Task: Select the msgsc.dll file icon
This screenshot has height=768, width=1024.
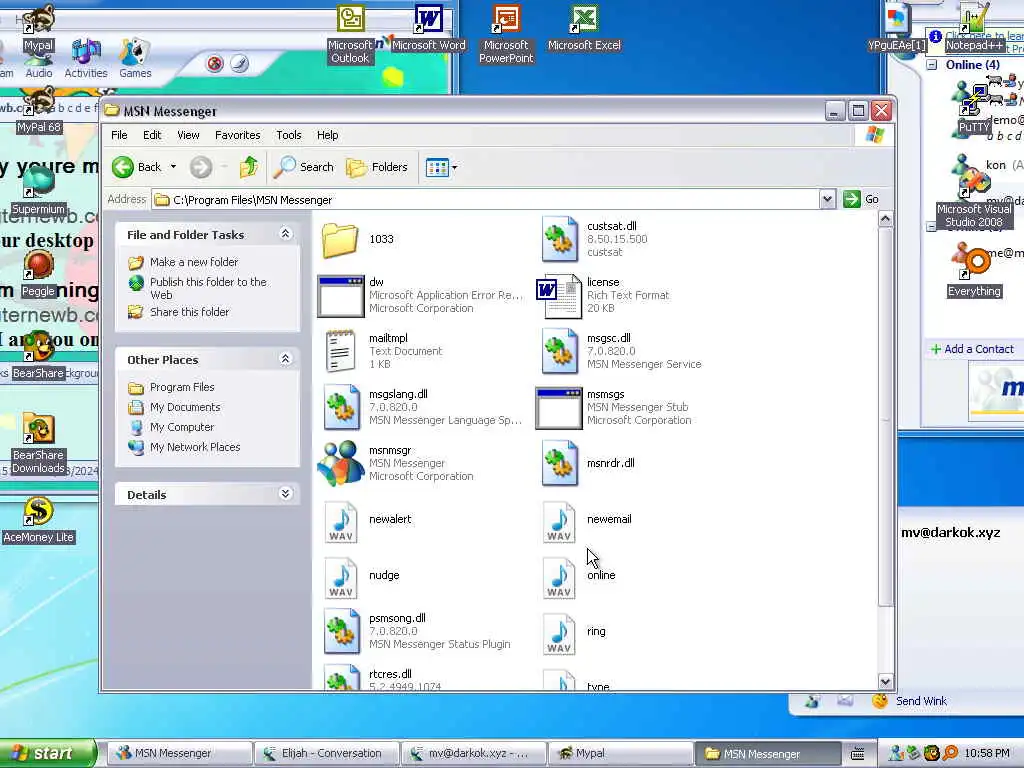Action: (x=559, y=351)
